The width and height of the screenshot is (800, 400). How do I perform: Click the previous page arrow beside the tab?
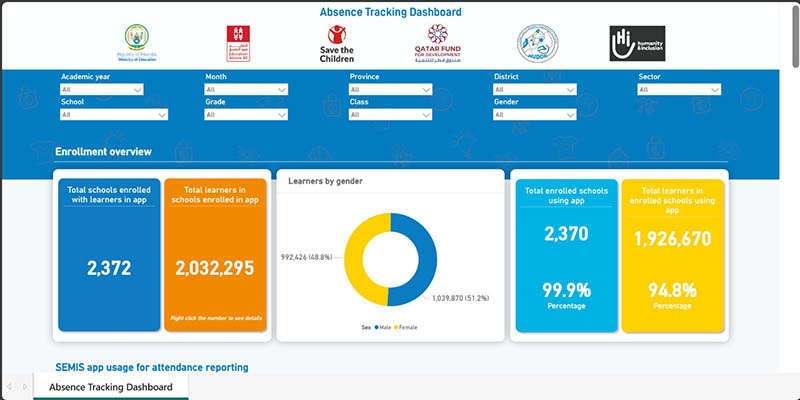(x=9, y=387)
